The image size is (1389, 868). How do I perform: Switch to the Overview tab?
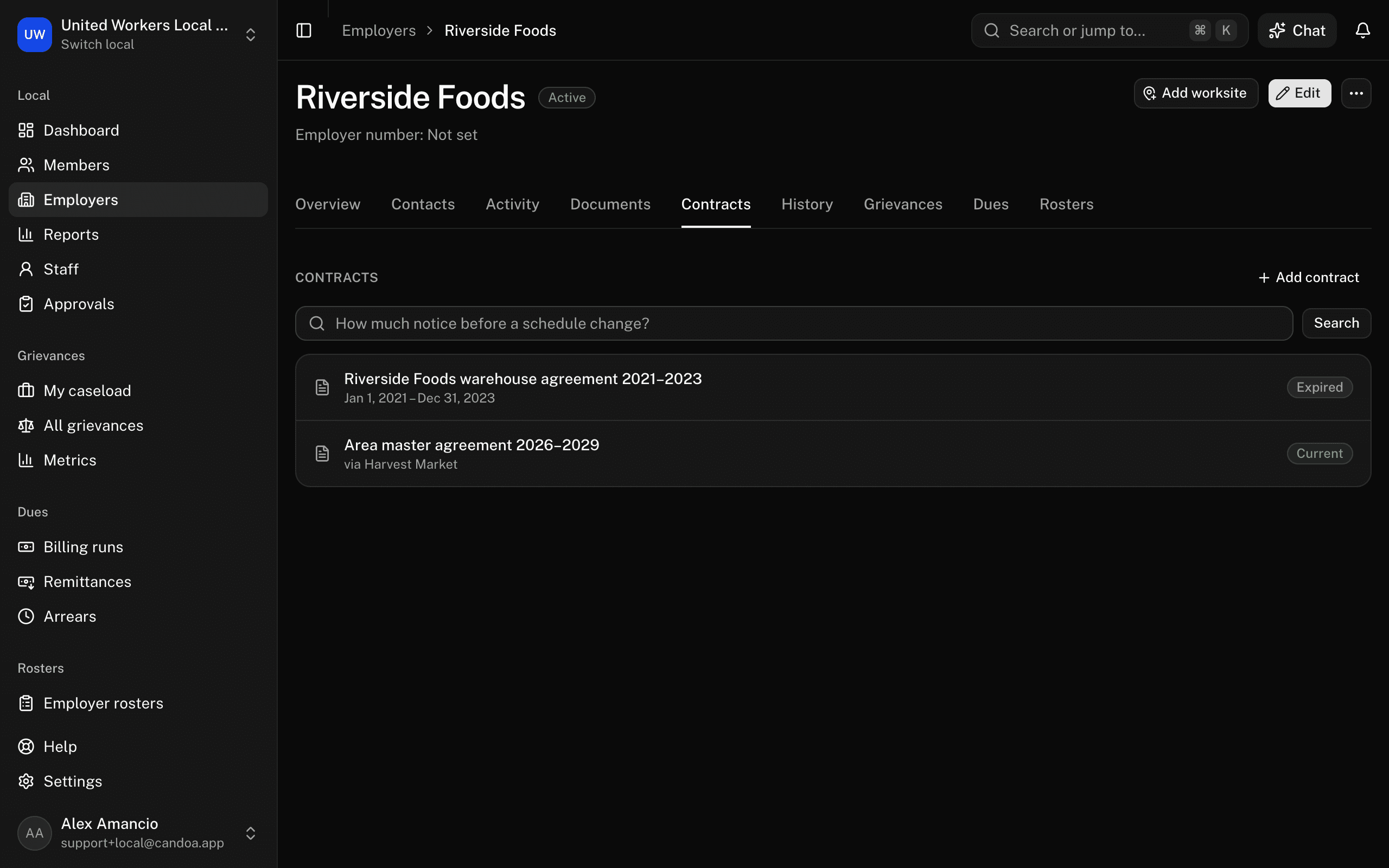(x=328, y=205)
